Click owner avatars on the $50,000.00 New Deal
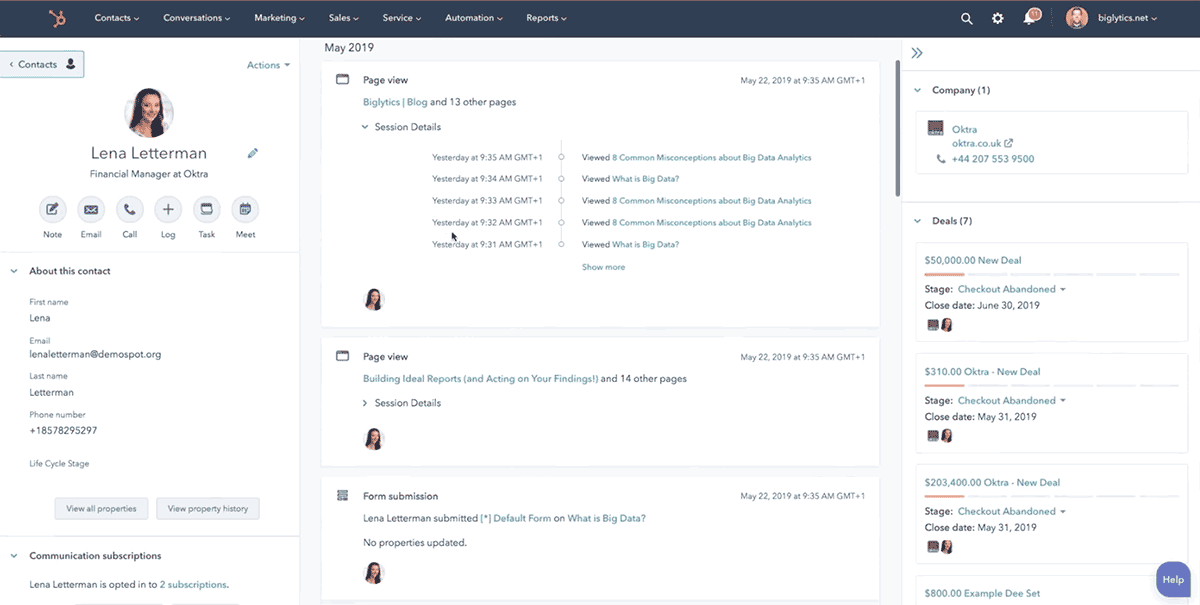The width and height of the screenshot is (1200, 605). 940,325
